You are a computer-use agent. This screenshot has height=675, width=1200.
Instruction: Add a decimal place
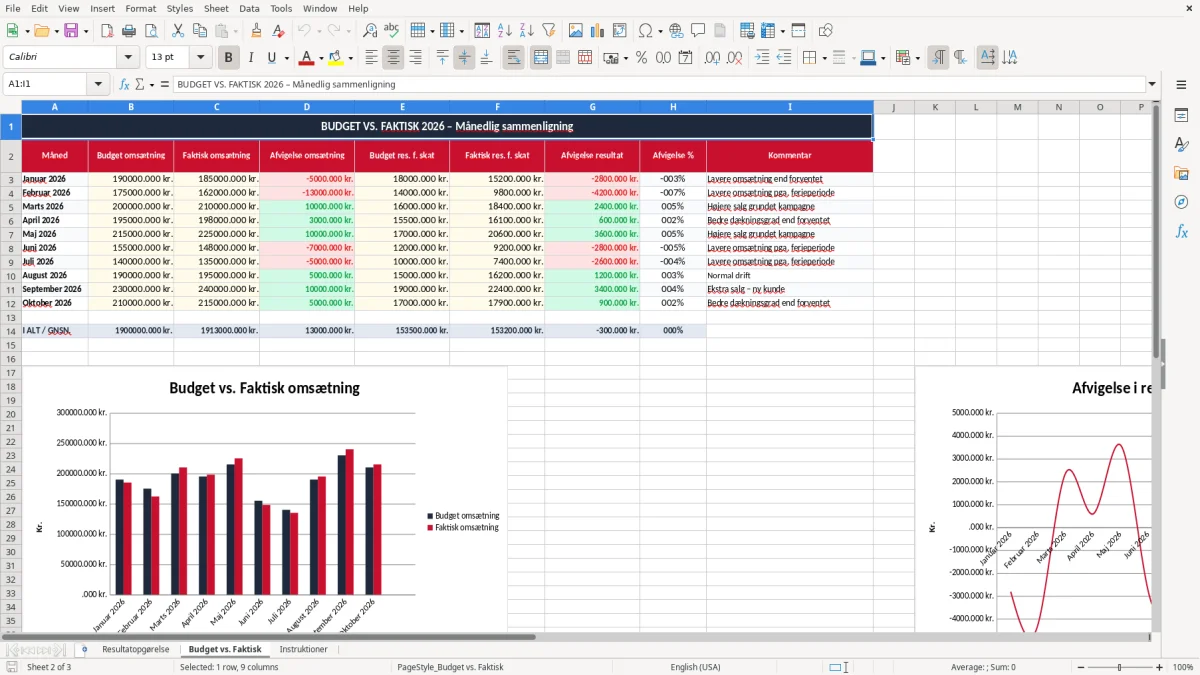pos(712,58)
